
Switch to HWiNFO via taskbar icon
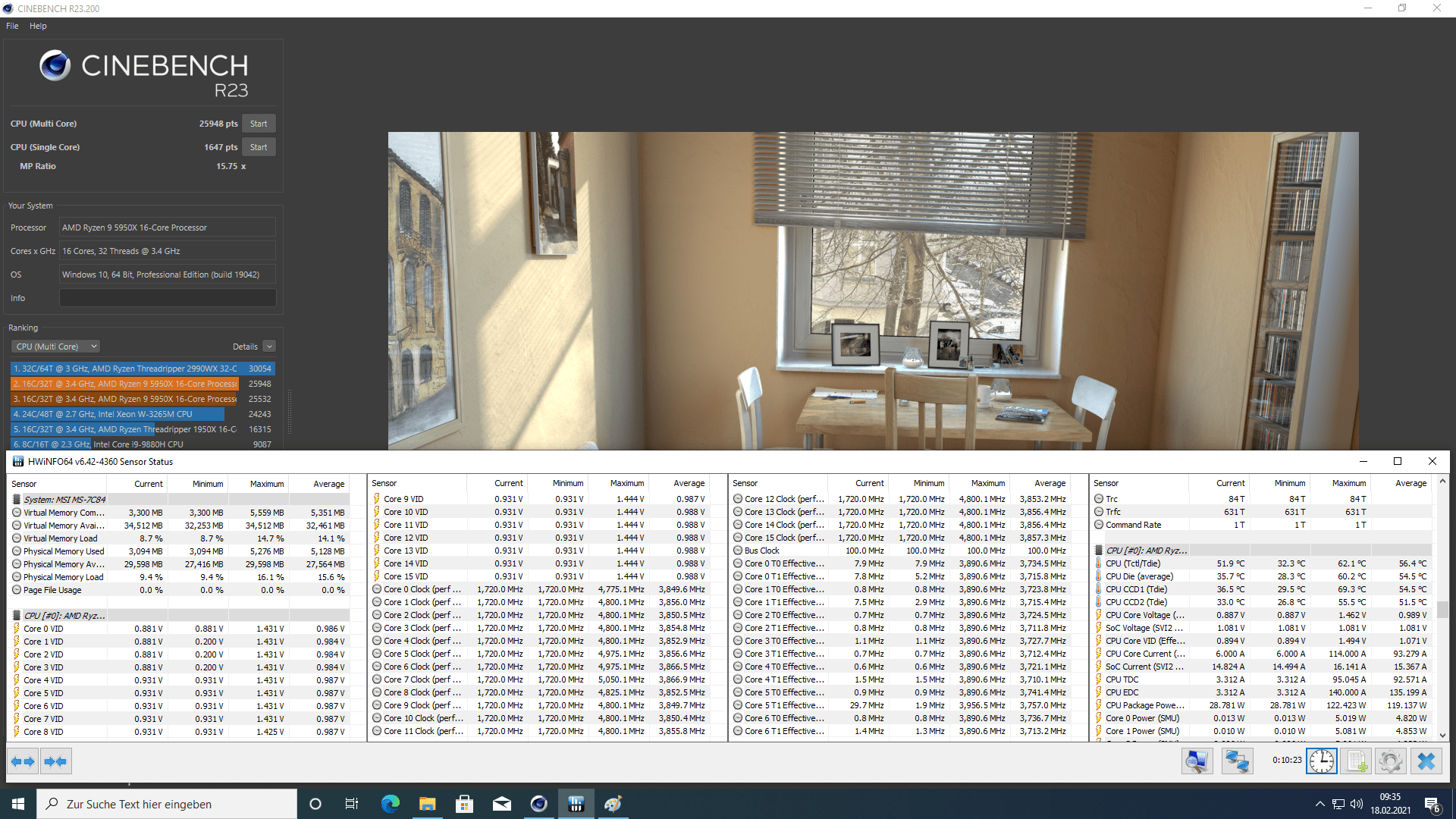(x=576, y=804)
